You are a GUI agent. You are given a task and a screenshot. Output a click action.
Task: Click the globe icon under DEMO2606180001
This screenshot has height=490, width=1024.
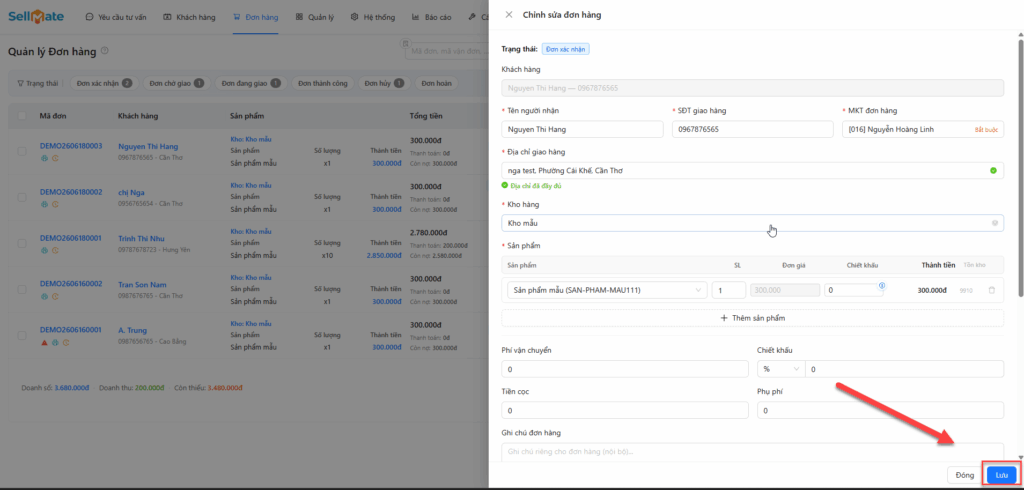(x=44, y=250)
